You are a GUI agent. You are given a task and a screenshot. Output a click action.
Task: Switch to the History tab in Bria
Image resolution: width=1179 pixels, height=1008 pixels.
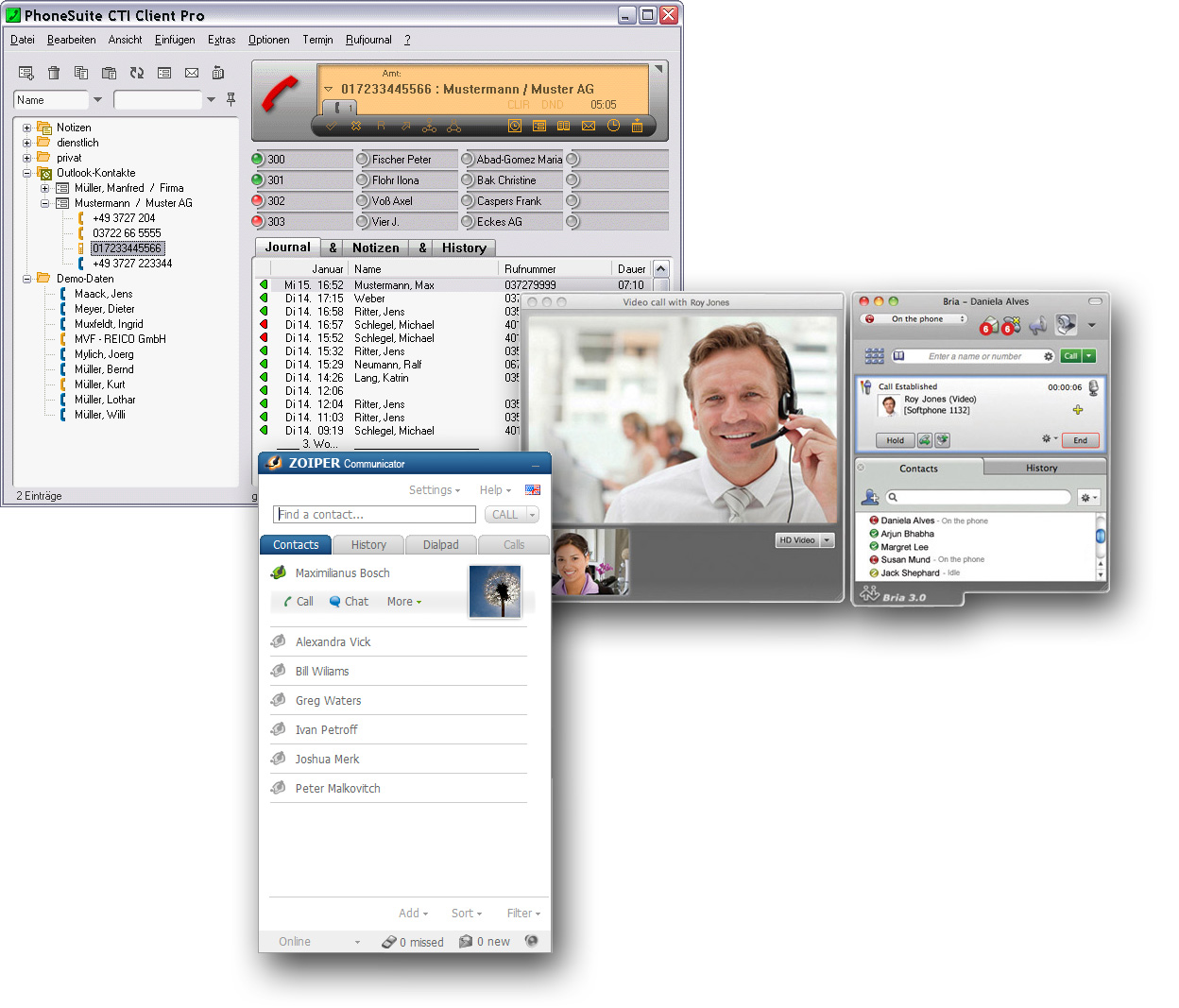tap(1042, 468)
